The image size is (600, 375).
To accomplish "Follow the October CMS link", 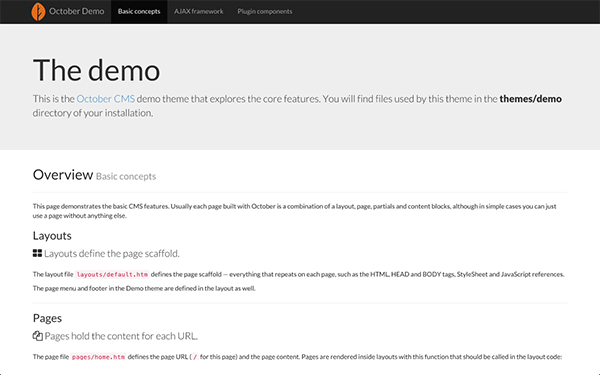I will 106,99.
